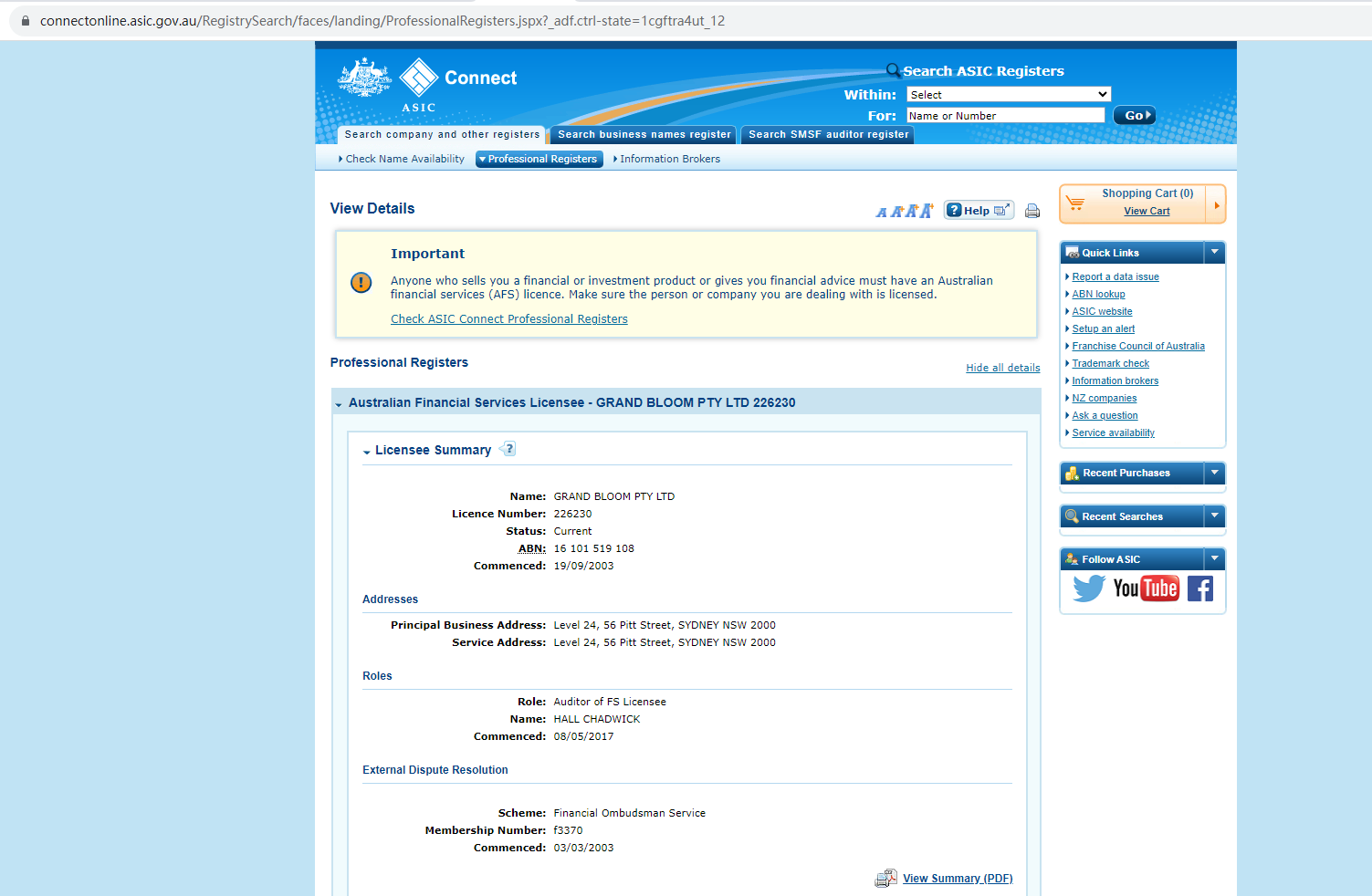Viewport: 1372px width, 896px height.
Task: Click the Follow ASIC panel icon
Action: pyautogui.click(x=1072, y=559)
